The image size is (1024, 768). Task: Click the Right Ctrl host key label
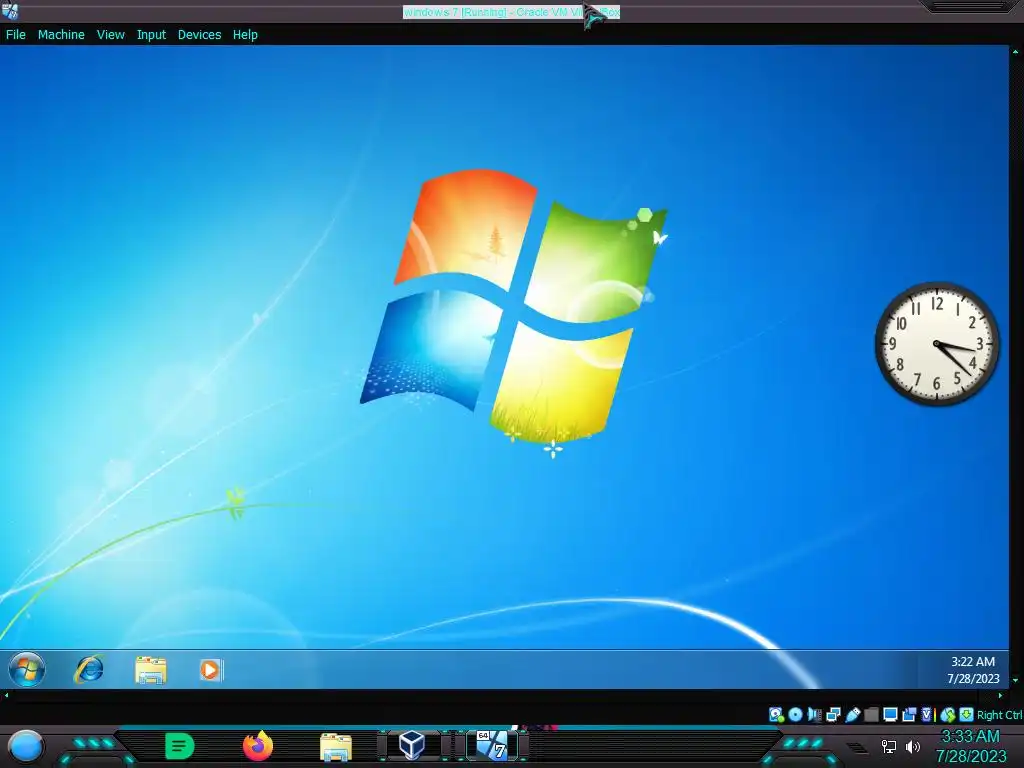[1000, 715]
